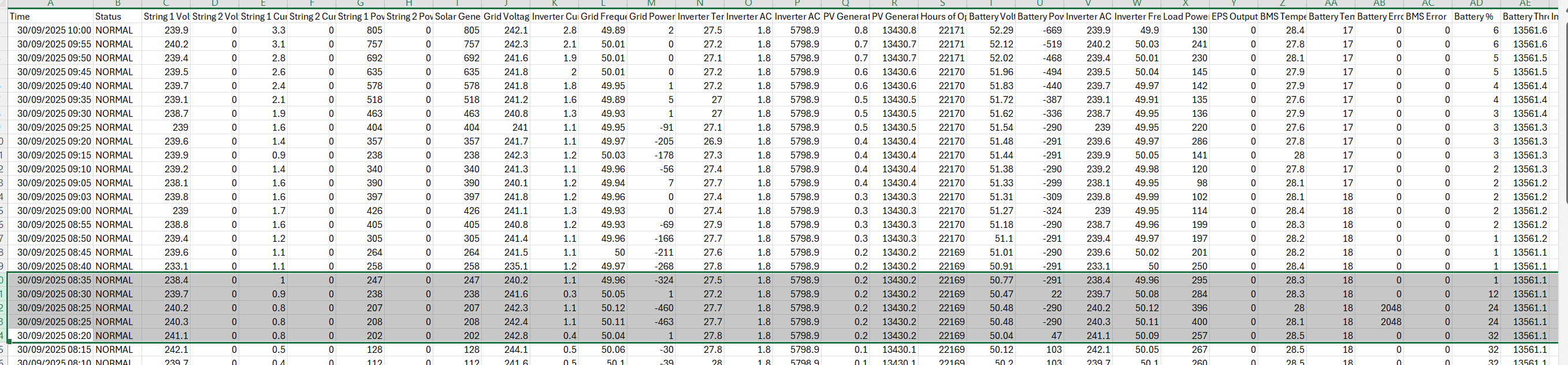Select String 1 Power value 805

click(361, 31)
